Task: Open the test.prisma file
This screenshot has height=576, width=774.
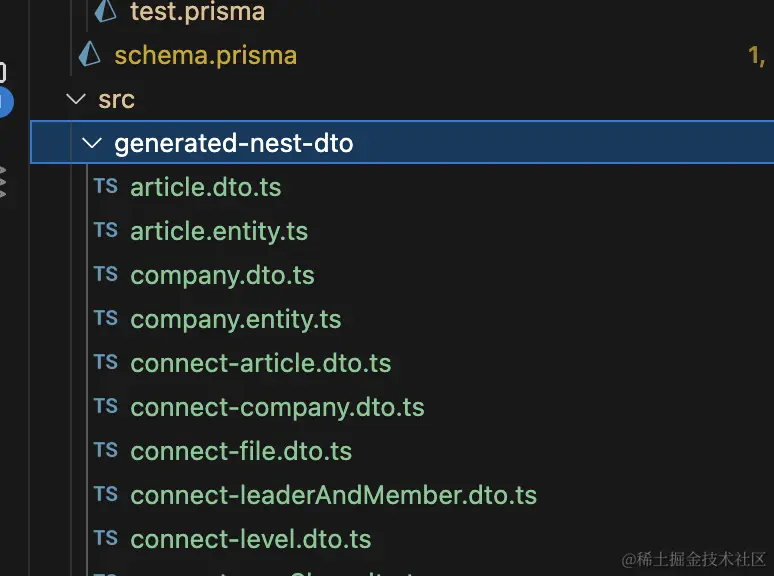Action: (x=197, y=11)
